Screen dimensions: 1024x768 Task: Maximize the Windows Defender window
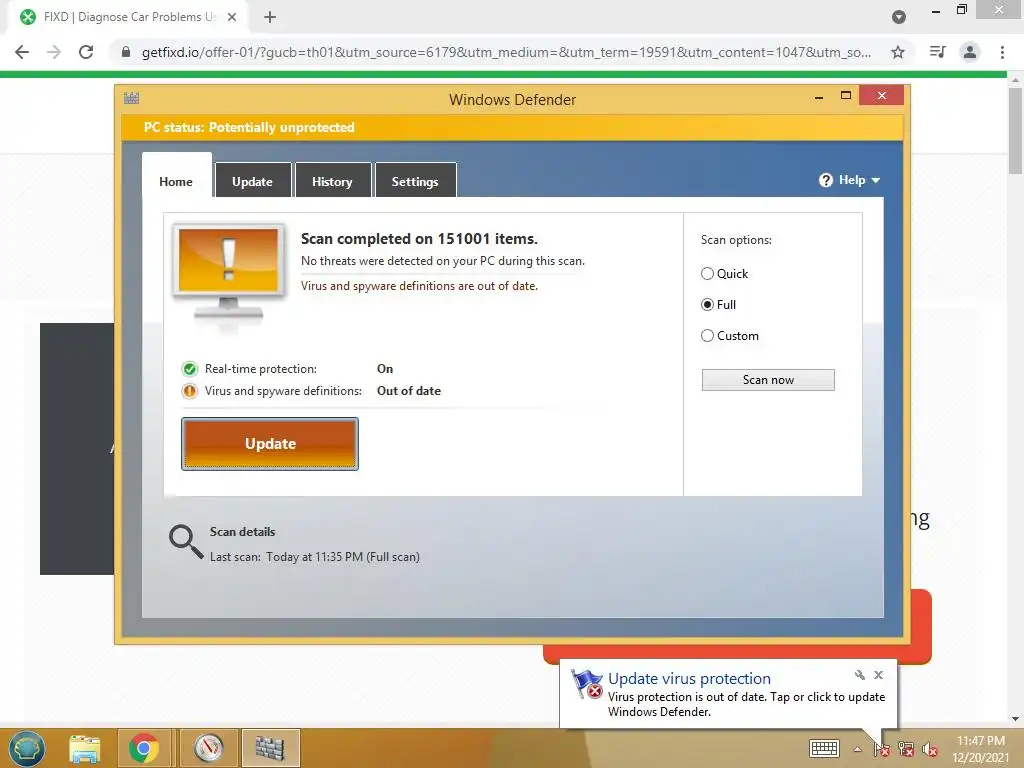[846, 95]
